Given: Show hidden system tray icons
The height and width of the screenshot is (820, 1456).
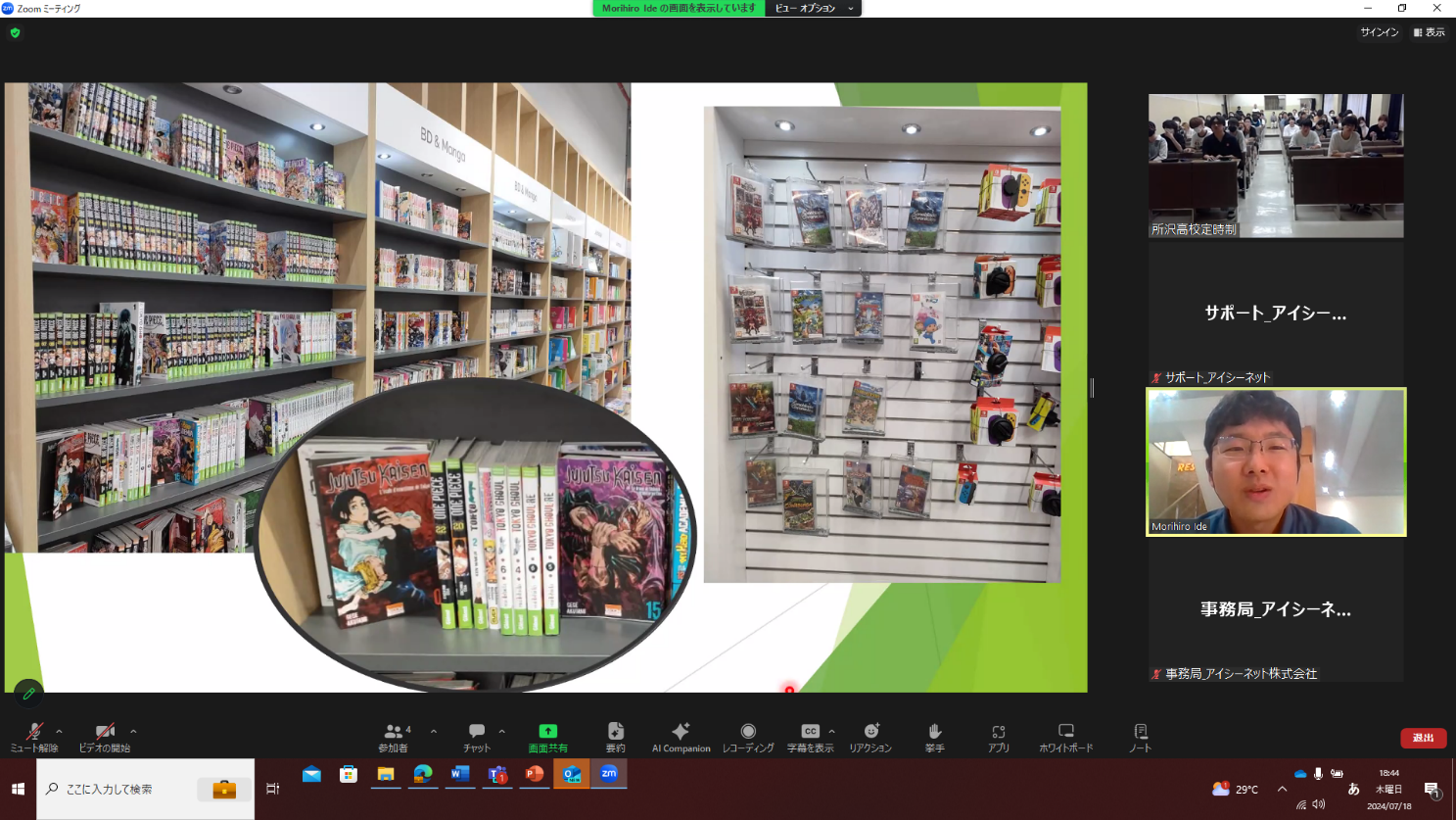Looking at the screenshot, I should [x=1282, y=789].
